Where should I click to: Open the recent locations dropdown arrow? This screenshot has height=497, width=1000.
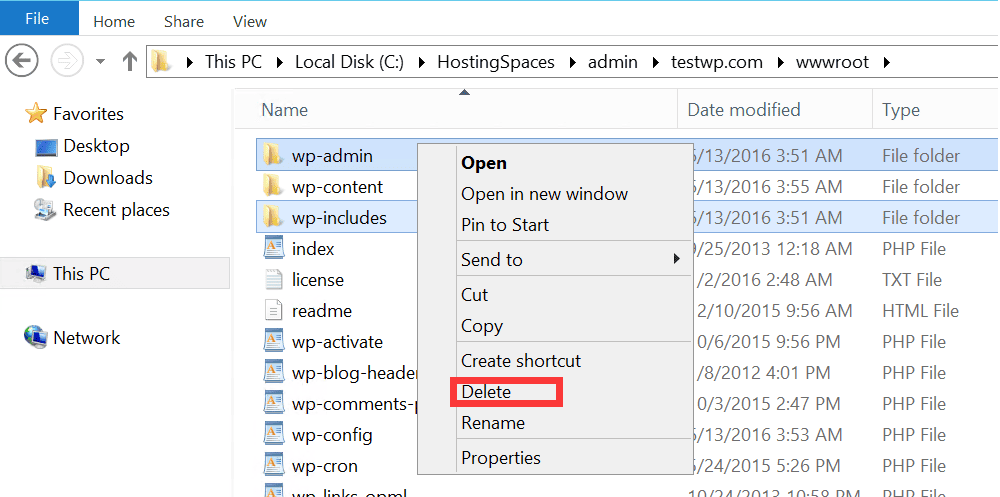coord(100,62)
